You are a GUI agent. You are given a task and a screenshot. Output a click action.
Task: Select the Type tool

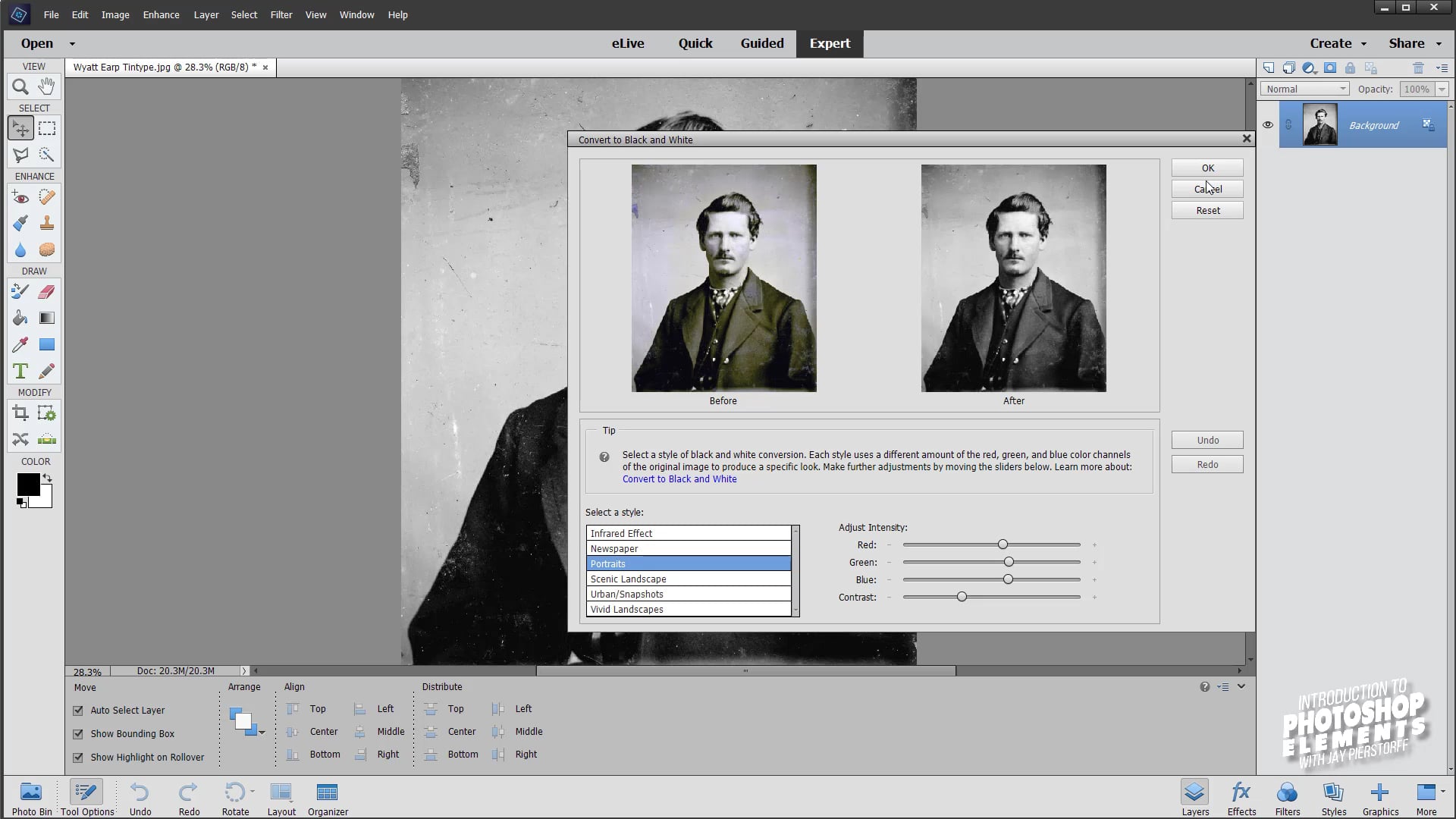pos(20,371)
